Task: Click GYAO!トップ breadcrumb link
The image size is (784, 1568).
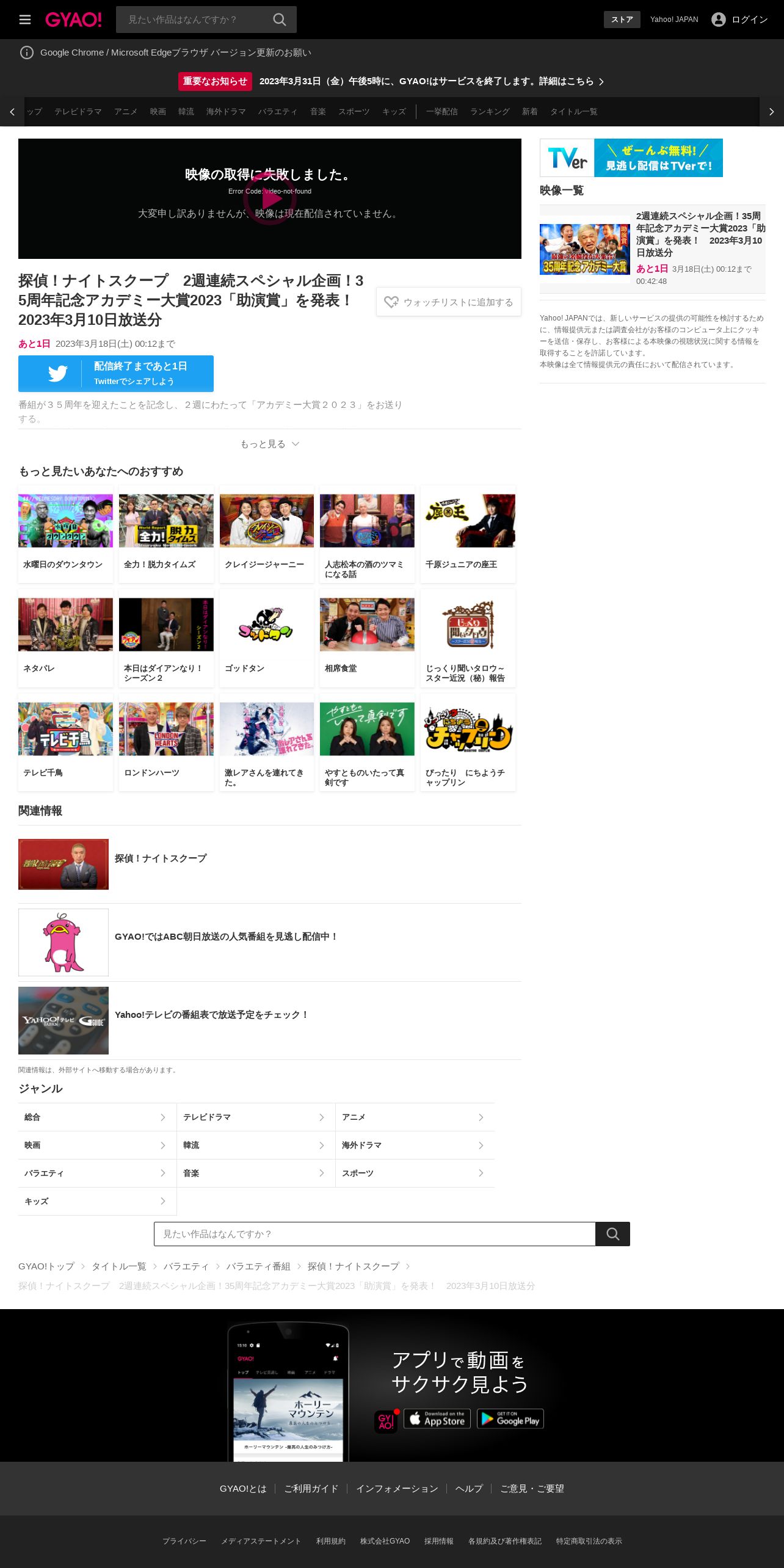Action: 46,1266
